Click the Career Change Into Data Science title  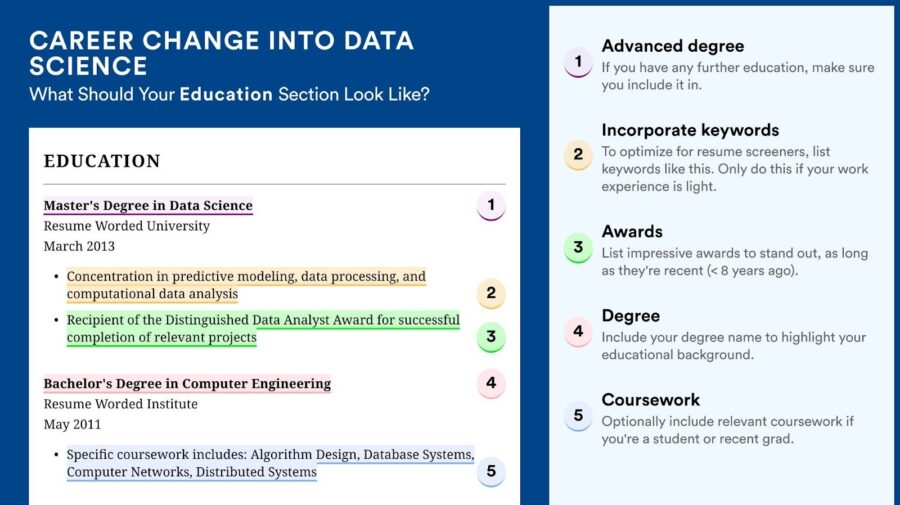(x=221, y=54)
